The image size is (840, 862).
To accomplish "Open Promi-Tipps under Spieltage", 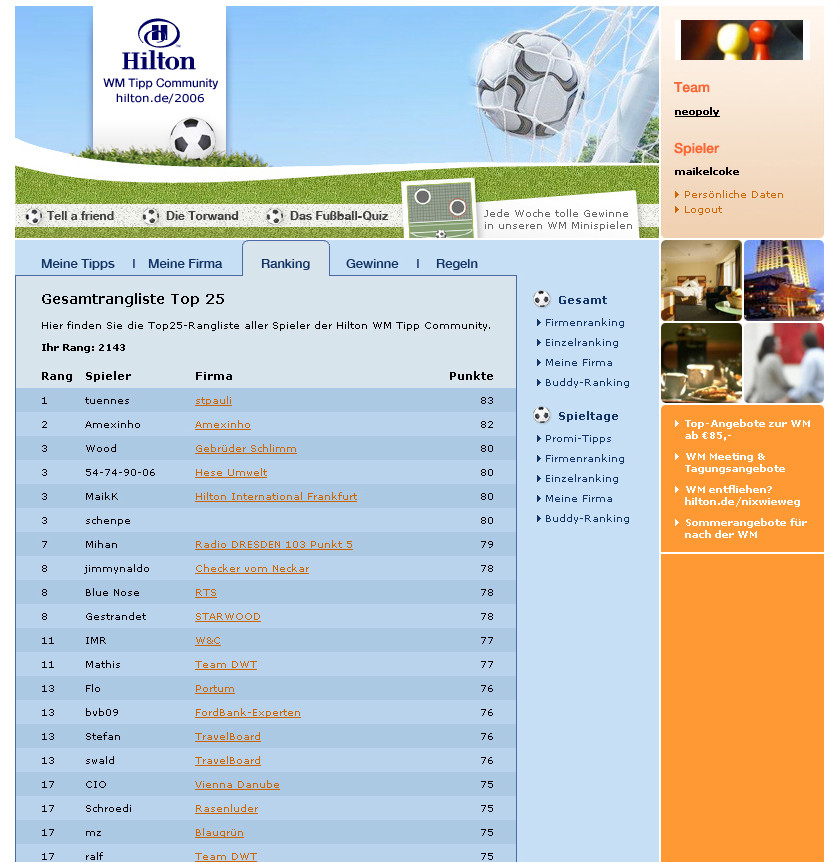I will pyautogui.click(x=578, y=439).
